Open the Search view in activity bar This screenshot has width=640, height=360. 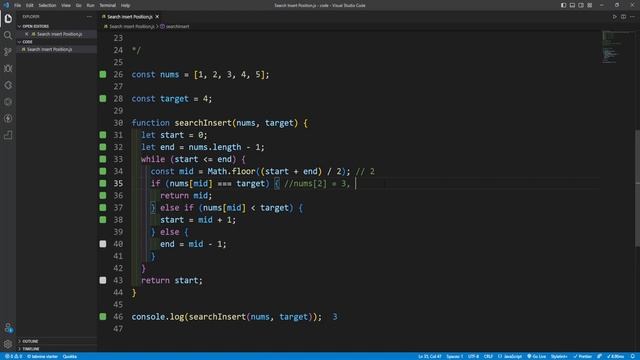(8, 36)
